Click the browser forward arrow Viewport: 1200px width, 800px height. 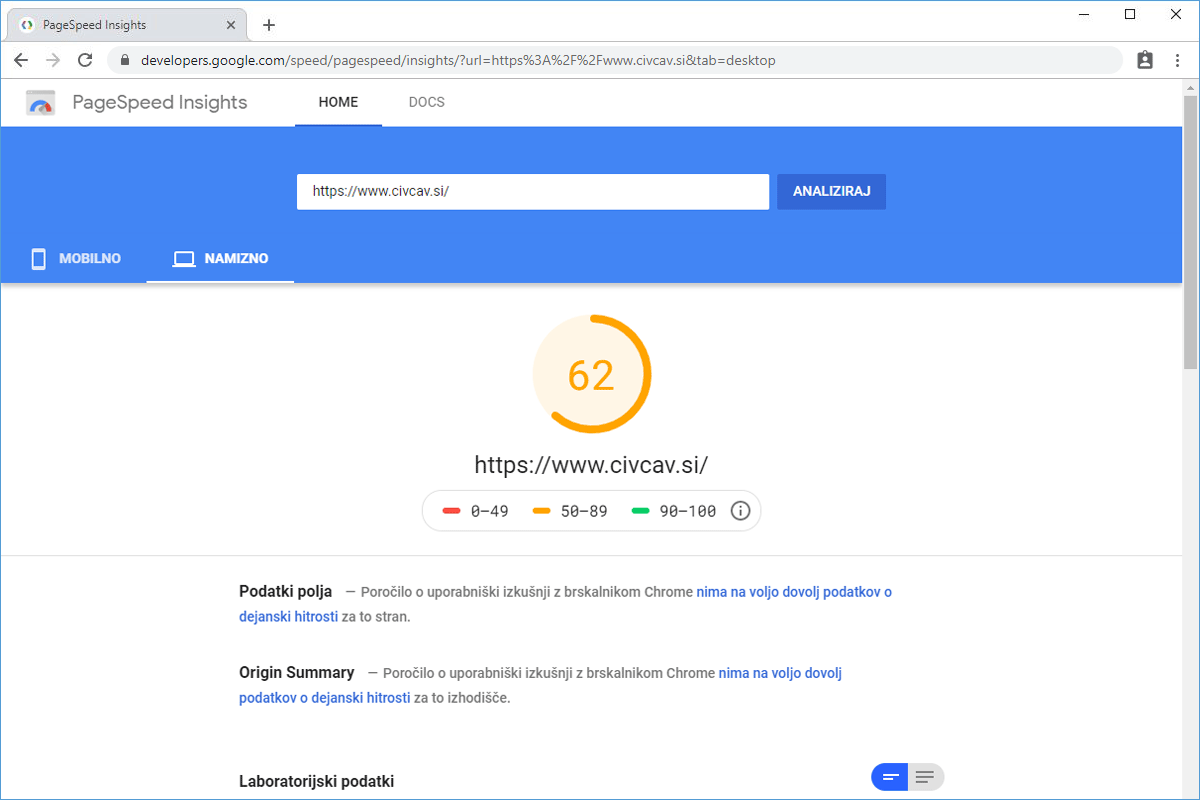pos(53,60)
